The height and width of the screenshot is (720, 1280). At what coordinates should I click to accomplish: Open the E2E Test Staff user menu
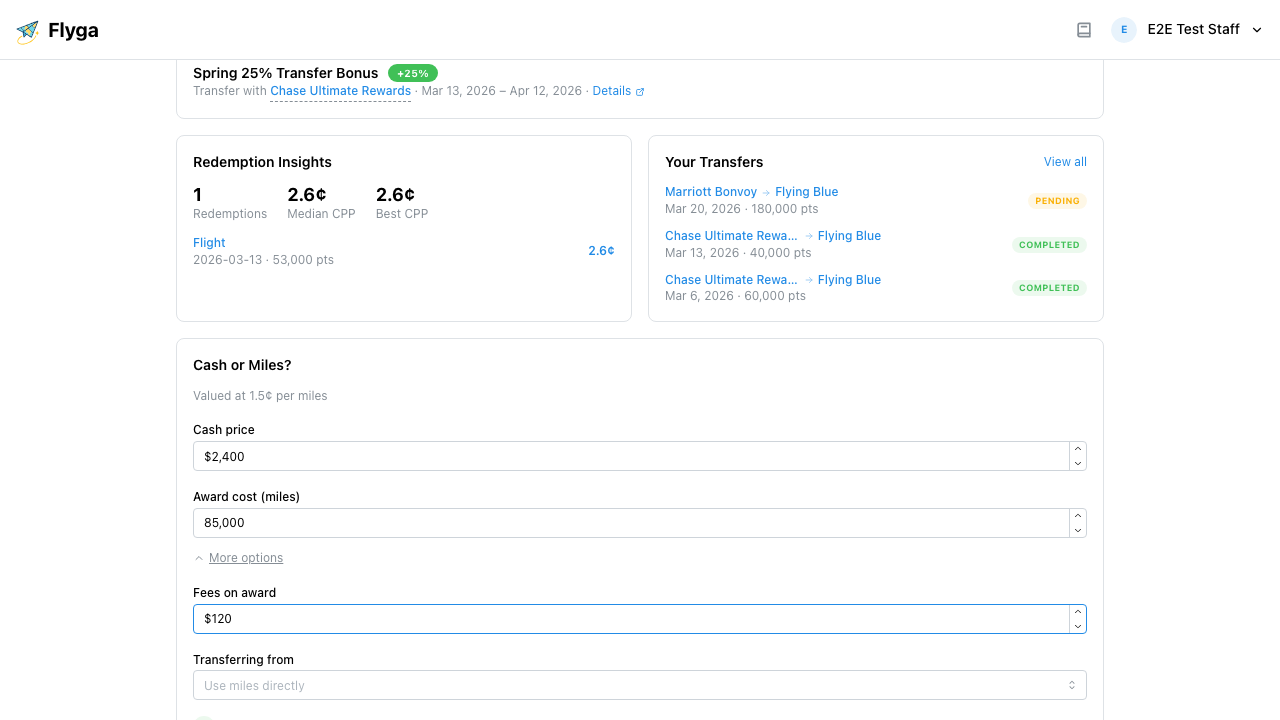pyautogui.click(x=1188, y=30)
